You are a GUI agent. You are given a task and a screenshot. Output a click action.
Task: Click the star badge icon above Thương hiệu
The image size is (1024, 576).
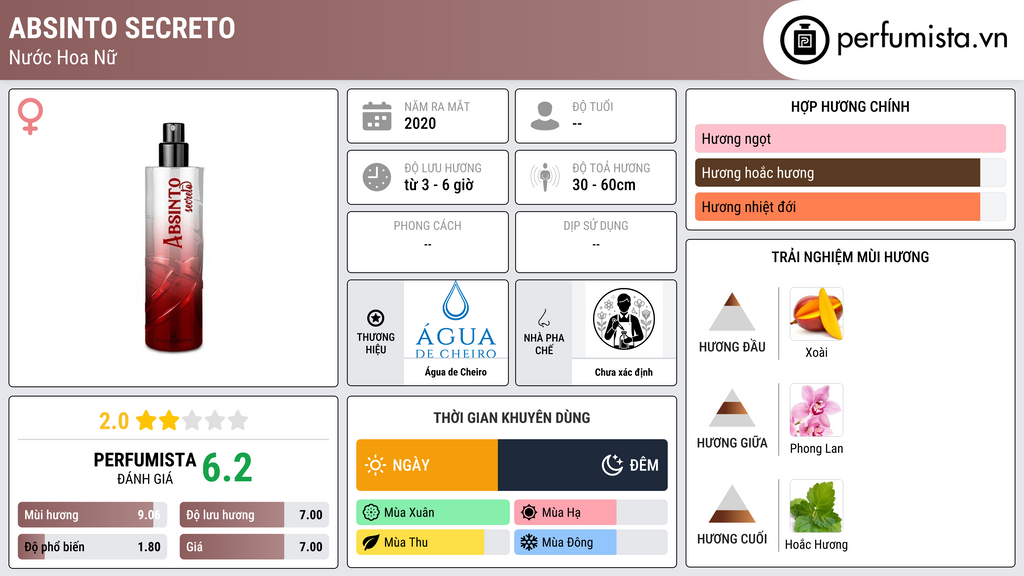coord(376,318)
